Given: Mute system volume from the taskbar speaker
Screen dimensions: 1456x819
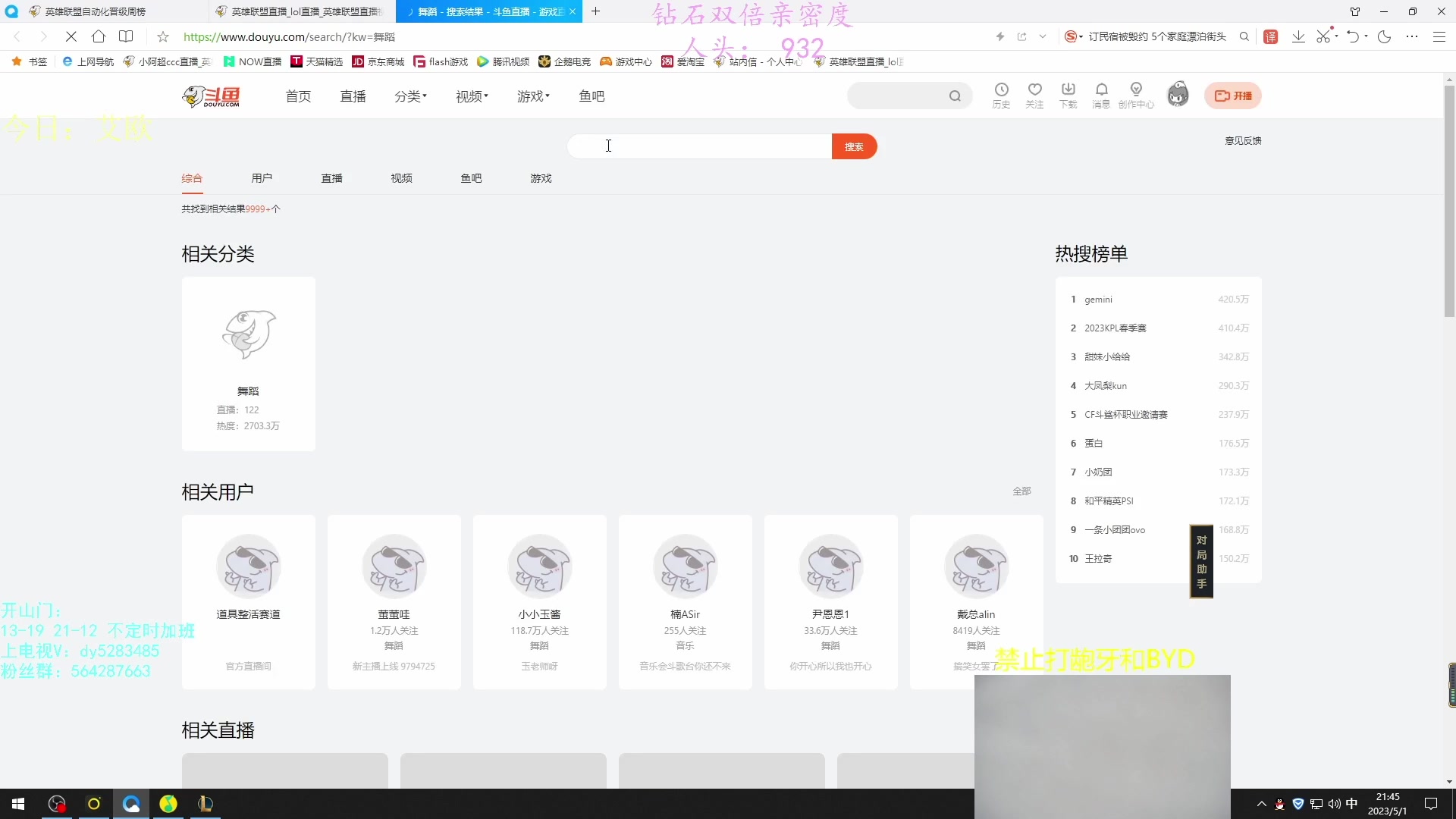Looking at the screenshot, I should [1334, 804].
